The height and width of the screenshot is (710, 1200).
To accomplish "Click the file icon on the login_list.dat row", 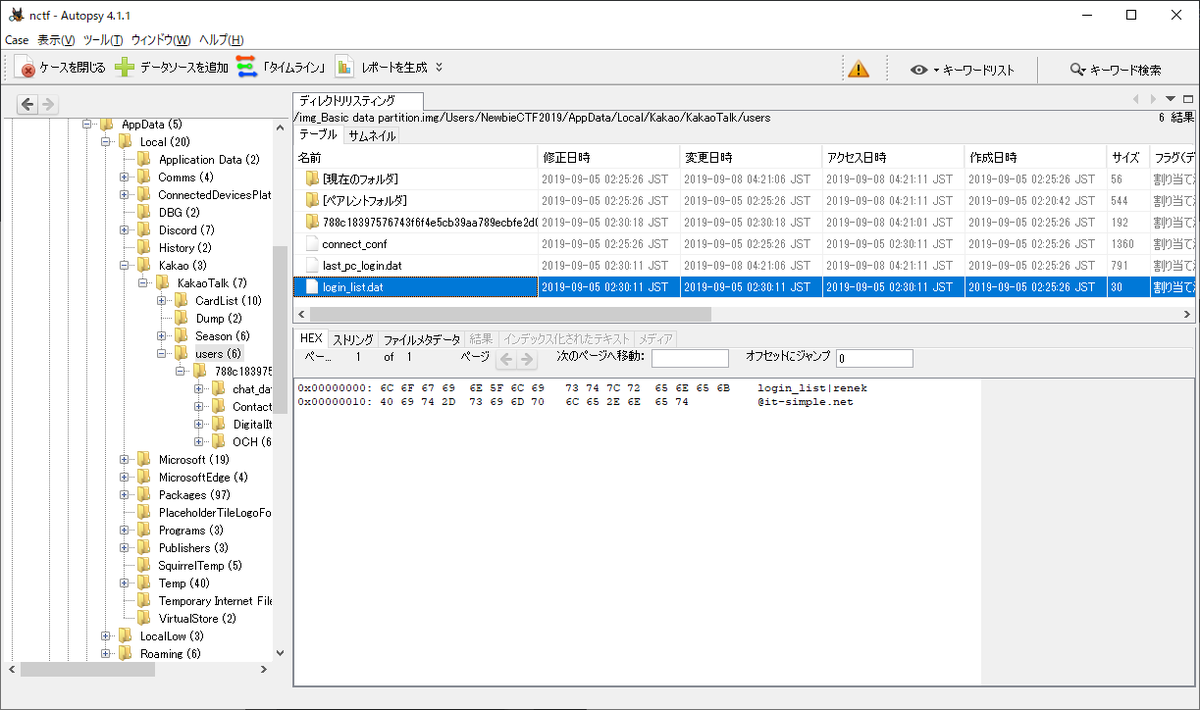I will pyautogui.click(x=310, y=287).
